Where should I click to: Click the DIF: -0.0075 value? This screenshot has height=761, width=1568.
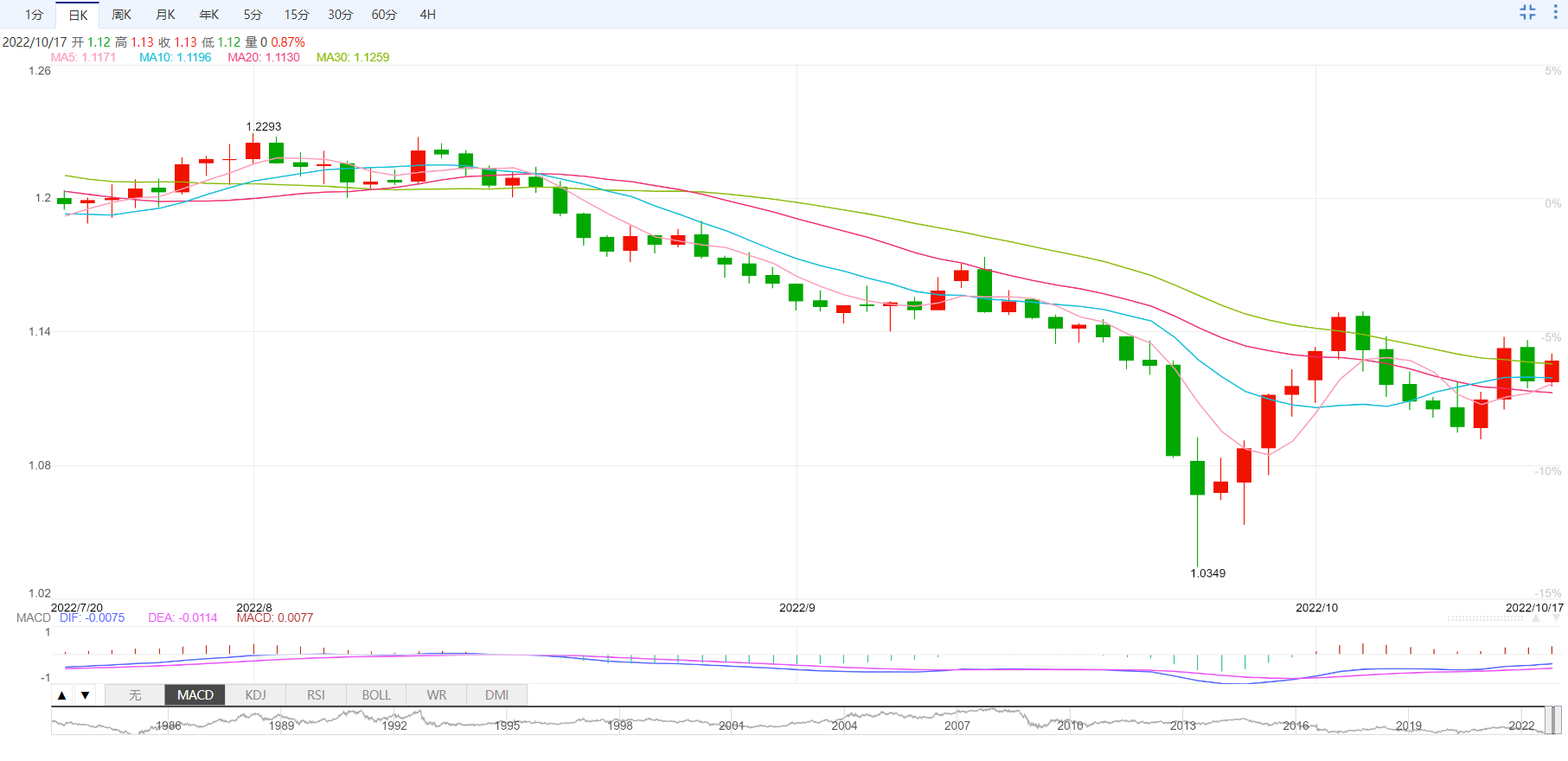click(92, 617)
